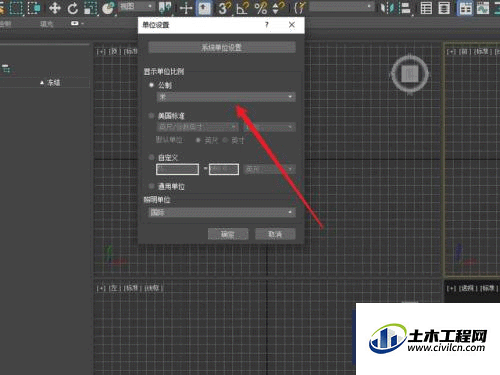
Task: Toggle the 3D Snaps icon
Action: (225, 8)
